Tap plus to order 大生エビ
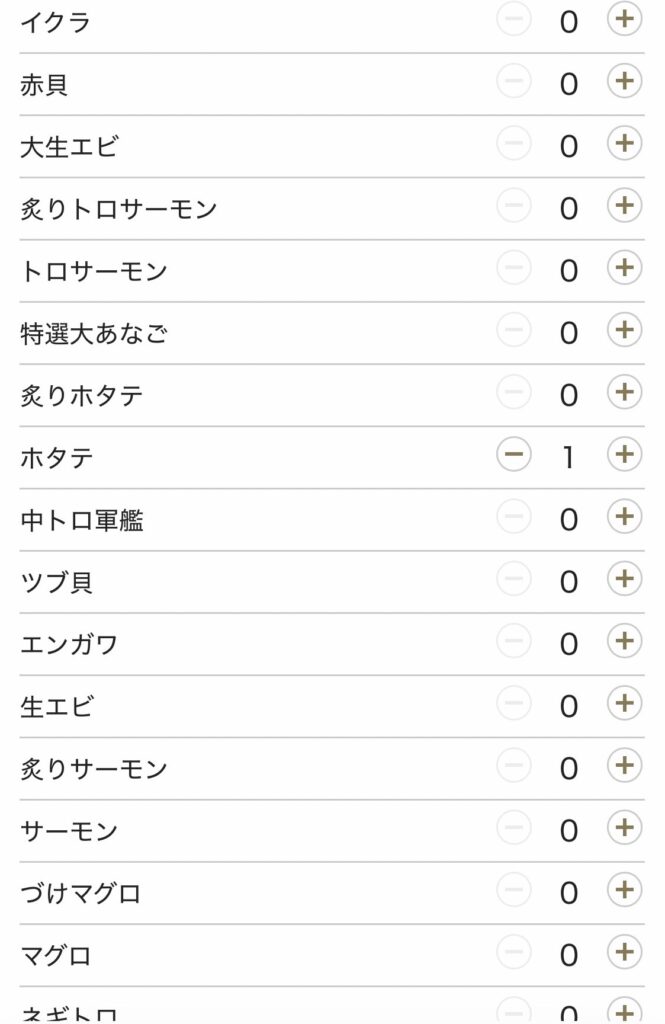This screenshot has height=1024, width=665. coord(625,145)
